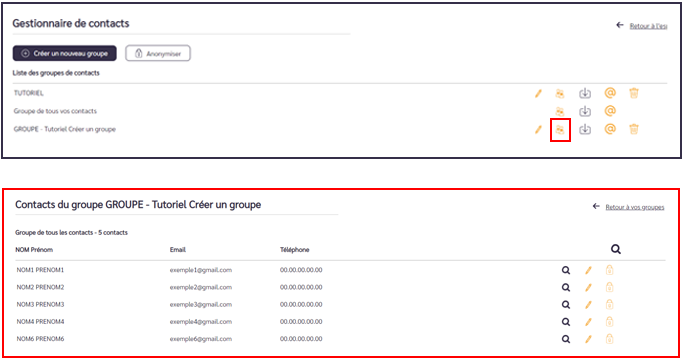Click the NOM6 PRENOM6 name cell
This screenshot has width=683, height=362.
[40, 339]
